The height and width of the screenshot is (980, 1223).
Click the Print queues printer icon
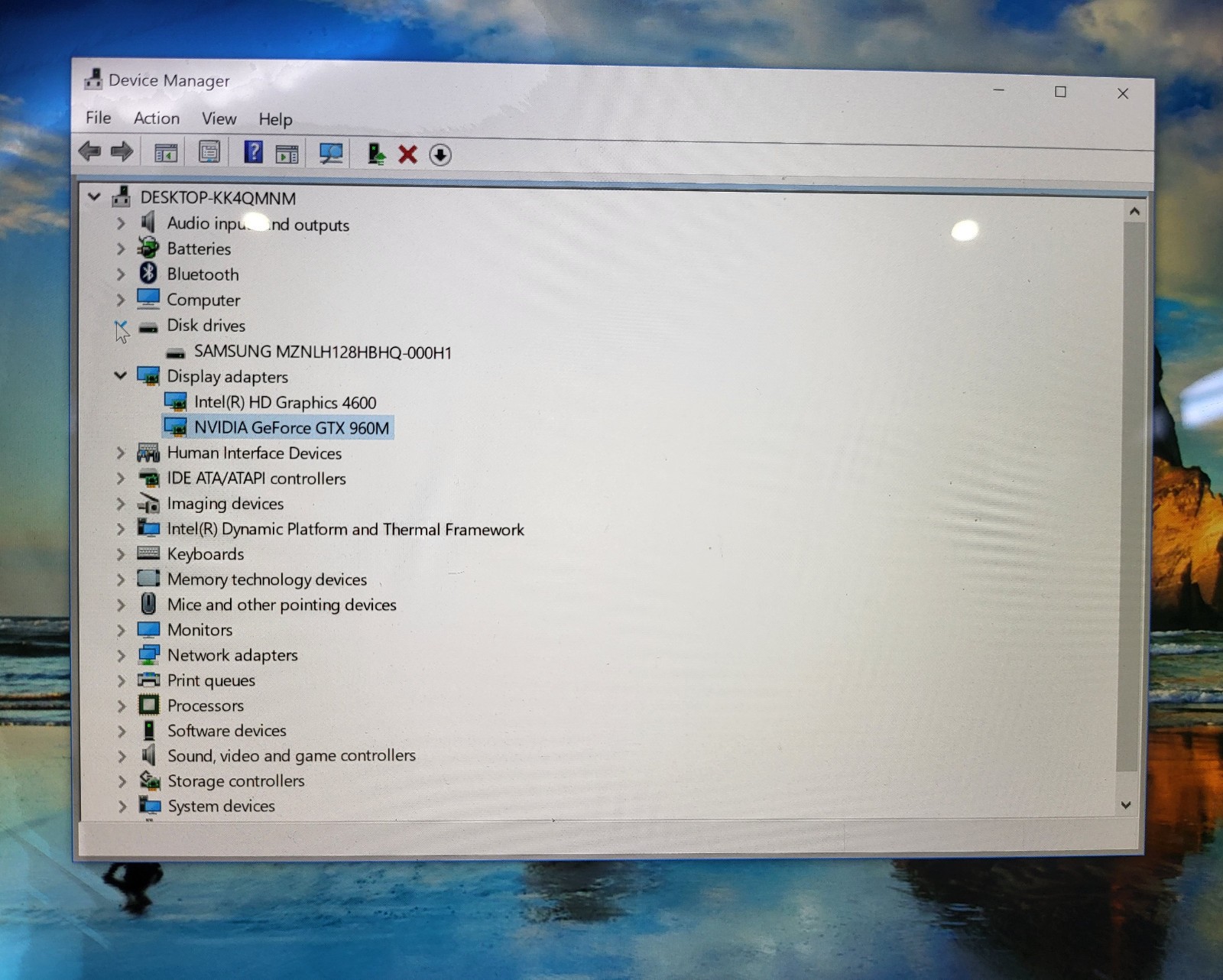point(148,680)
